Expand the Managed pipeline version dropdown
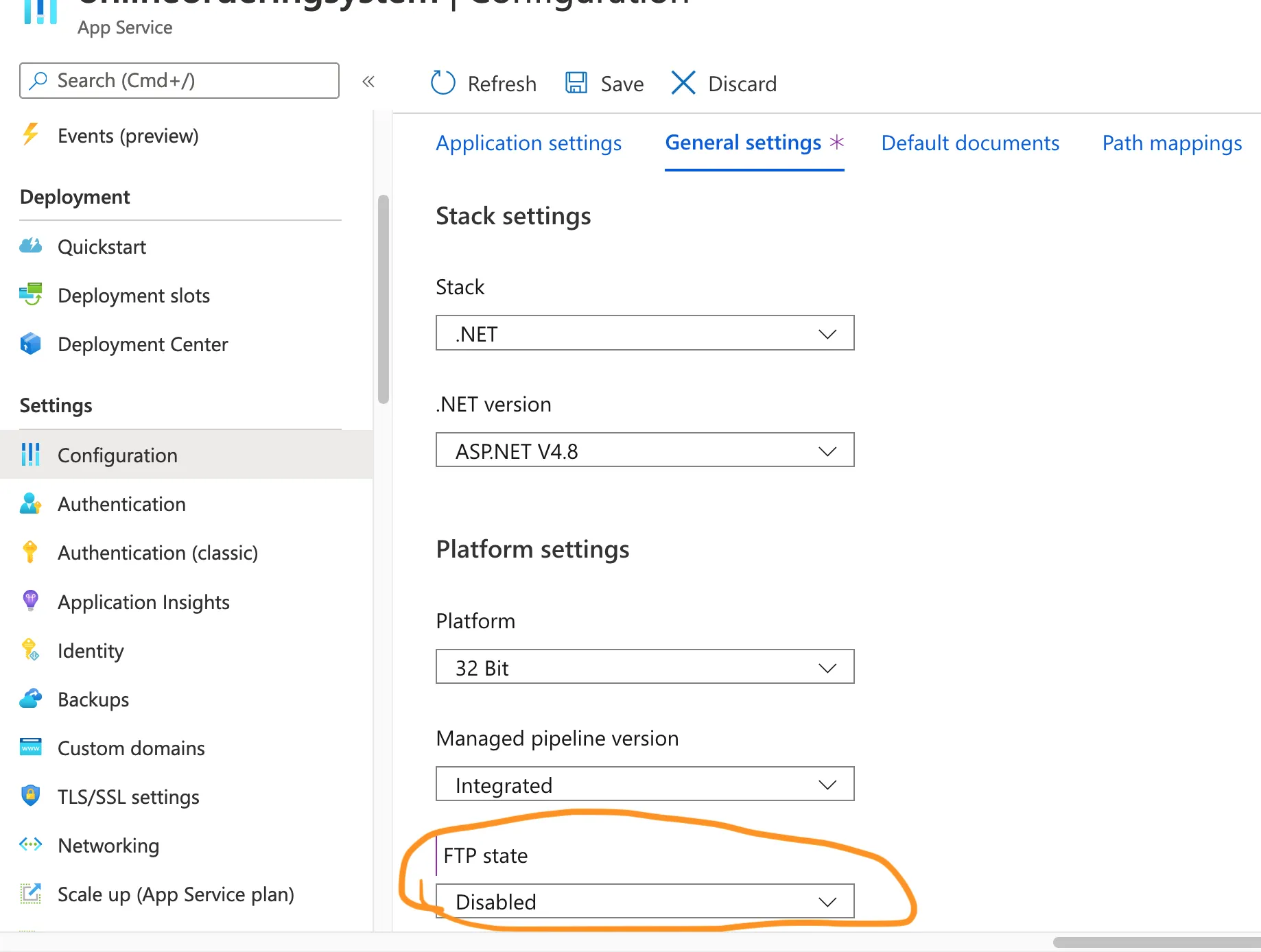Viewport: 1261px width, 952px height. click(644, 784)
